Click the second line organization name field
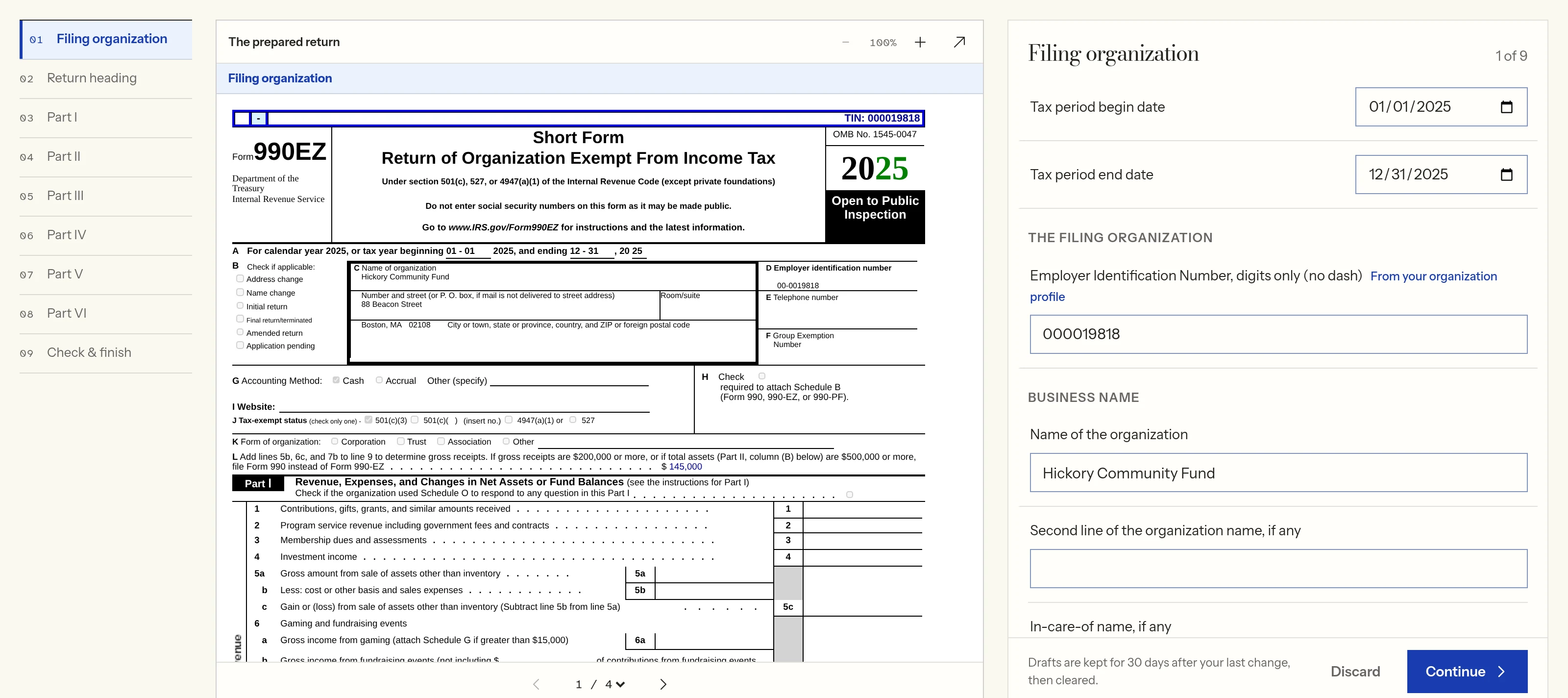Viewport: 1568px width, 698px height. (x=1278, y=568)
